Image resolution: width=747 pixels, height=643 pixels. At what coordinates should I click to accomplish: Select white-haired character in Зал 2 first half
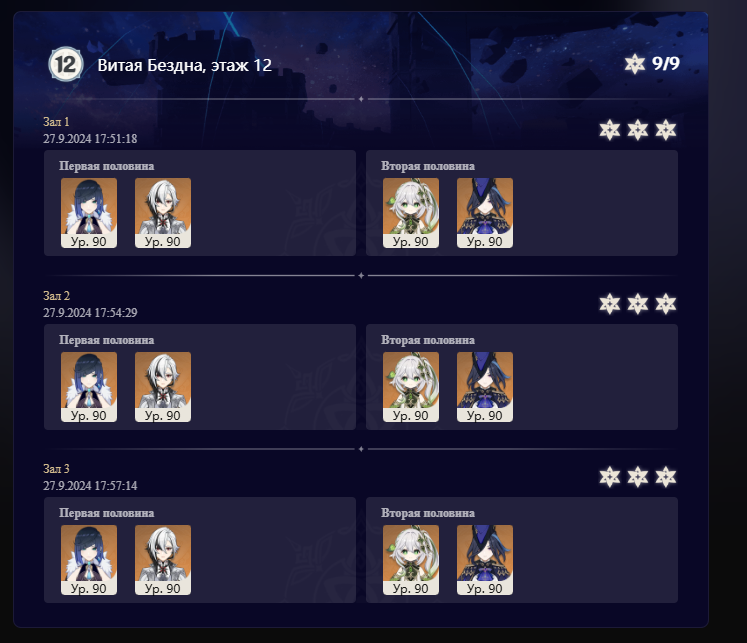coord(163,387)
